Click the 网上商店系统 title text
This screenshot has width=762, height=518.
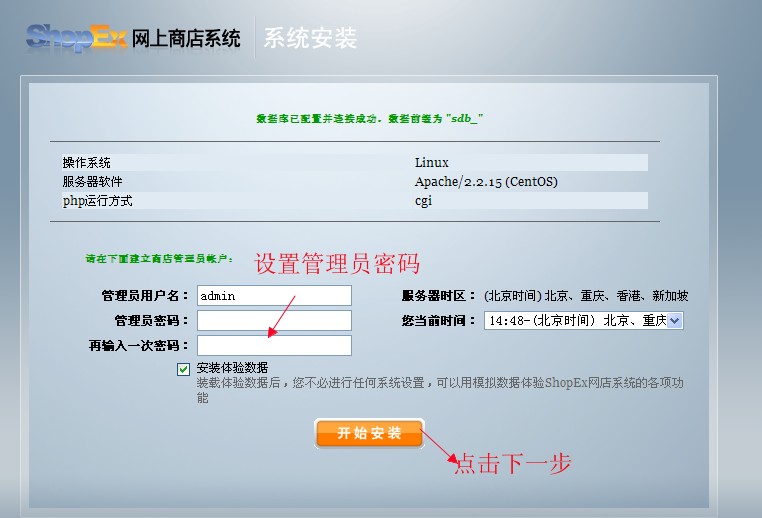pos(186,38)
